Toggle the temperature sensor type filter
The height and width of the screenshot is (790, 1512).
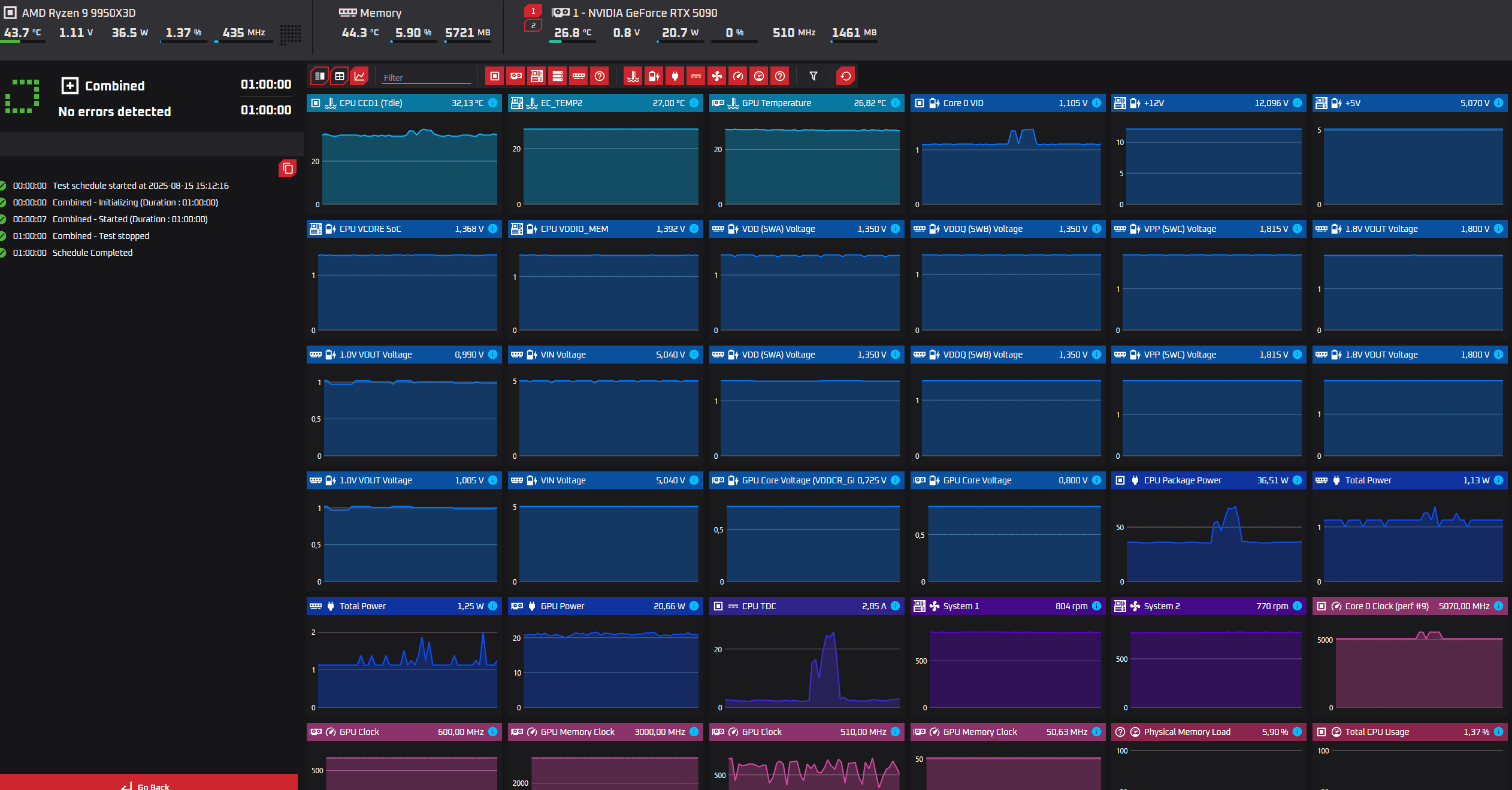coord(633,76)
